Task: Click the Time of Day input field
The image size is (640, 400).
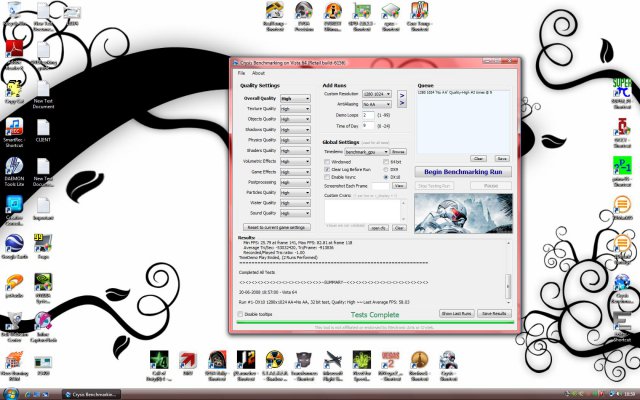Action: click(368, 126)
